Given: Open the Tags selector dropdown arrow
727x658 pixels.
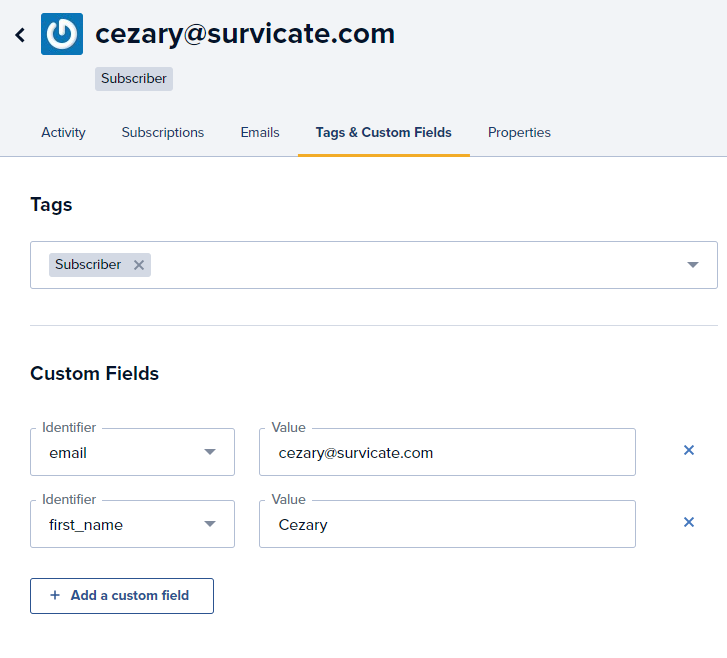Looking at the screenshot, I should pyautogui.click(x=693, y=265).
